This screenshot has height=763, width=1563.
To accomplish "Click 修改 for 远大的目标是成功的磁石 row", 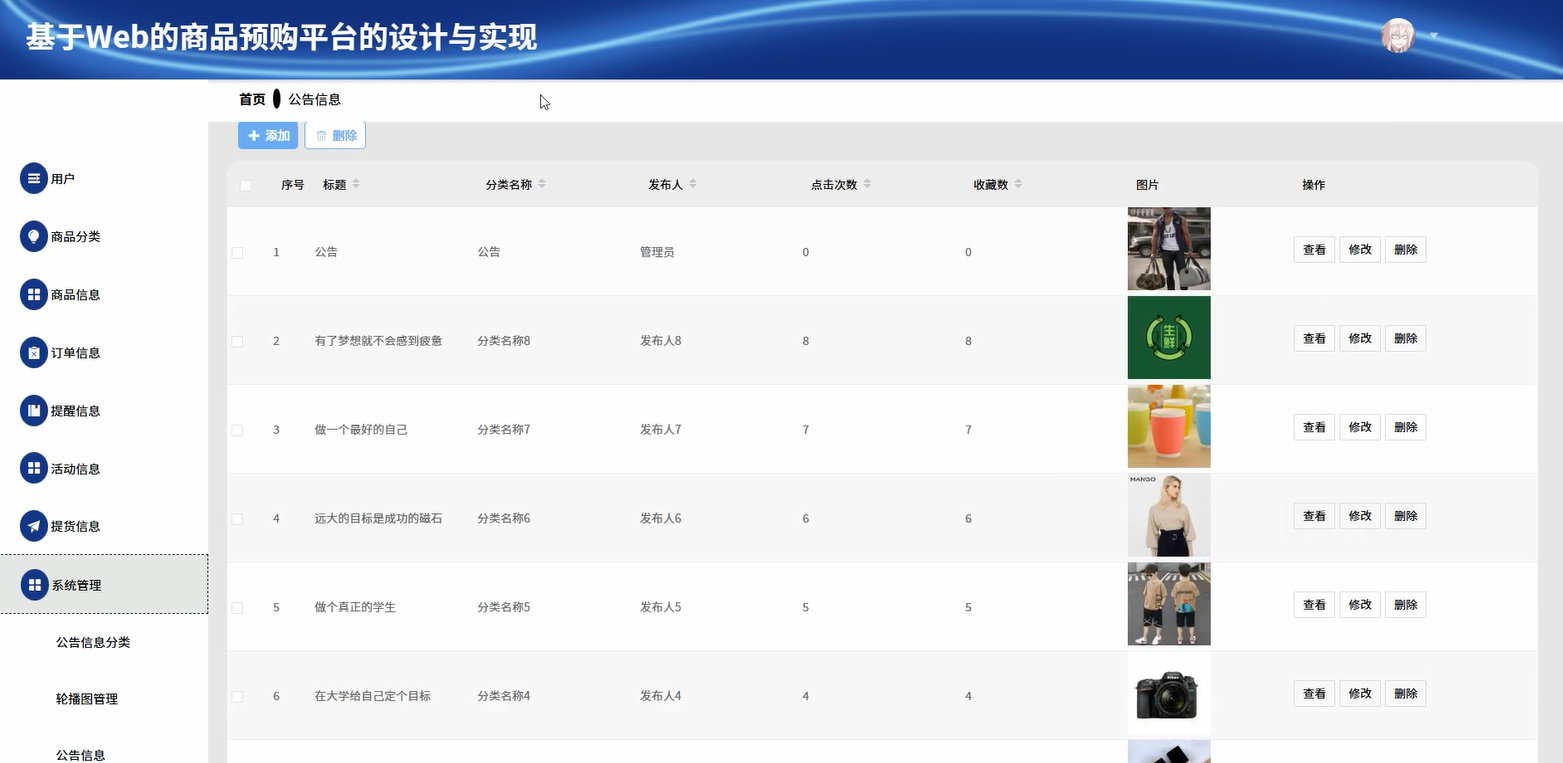I will [1360, 517].
